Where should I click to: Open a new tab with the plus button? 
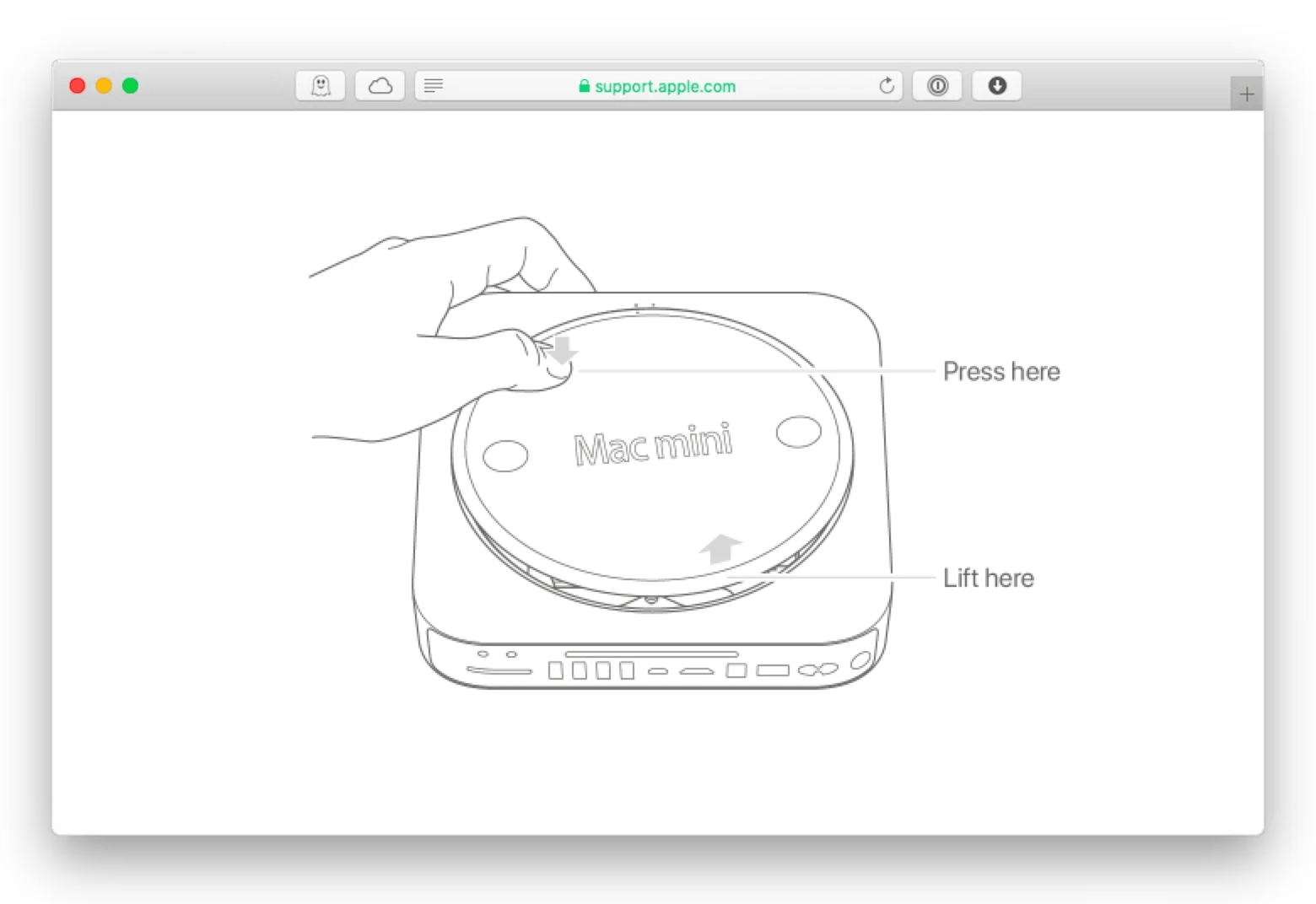pos(1247,94)
